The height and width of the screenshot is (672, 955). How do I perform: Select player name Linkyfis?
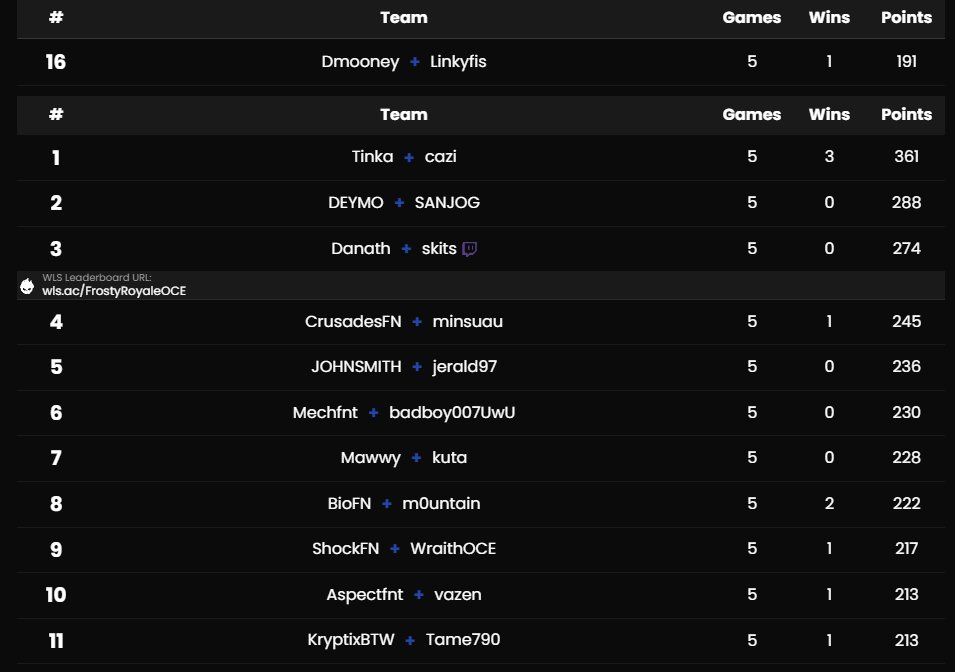coord(458,62)
